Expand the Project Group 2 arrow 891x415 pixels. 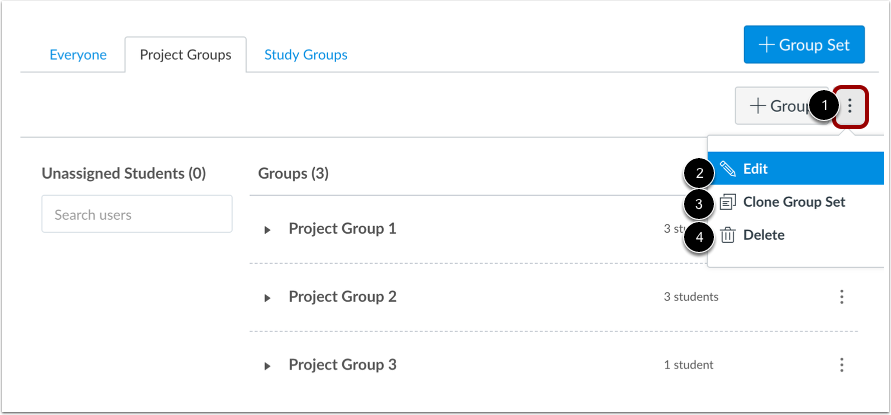tap(268, 298)
